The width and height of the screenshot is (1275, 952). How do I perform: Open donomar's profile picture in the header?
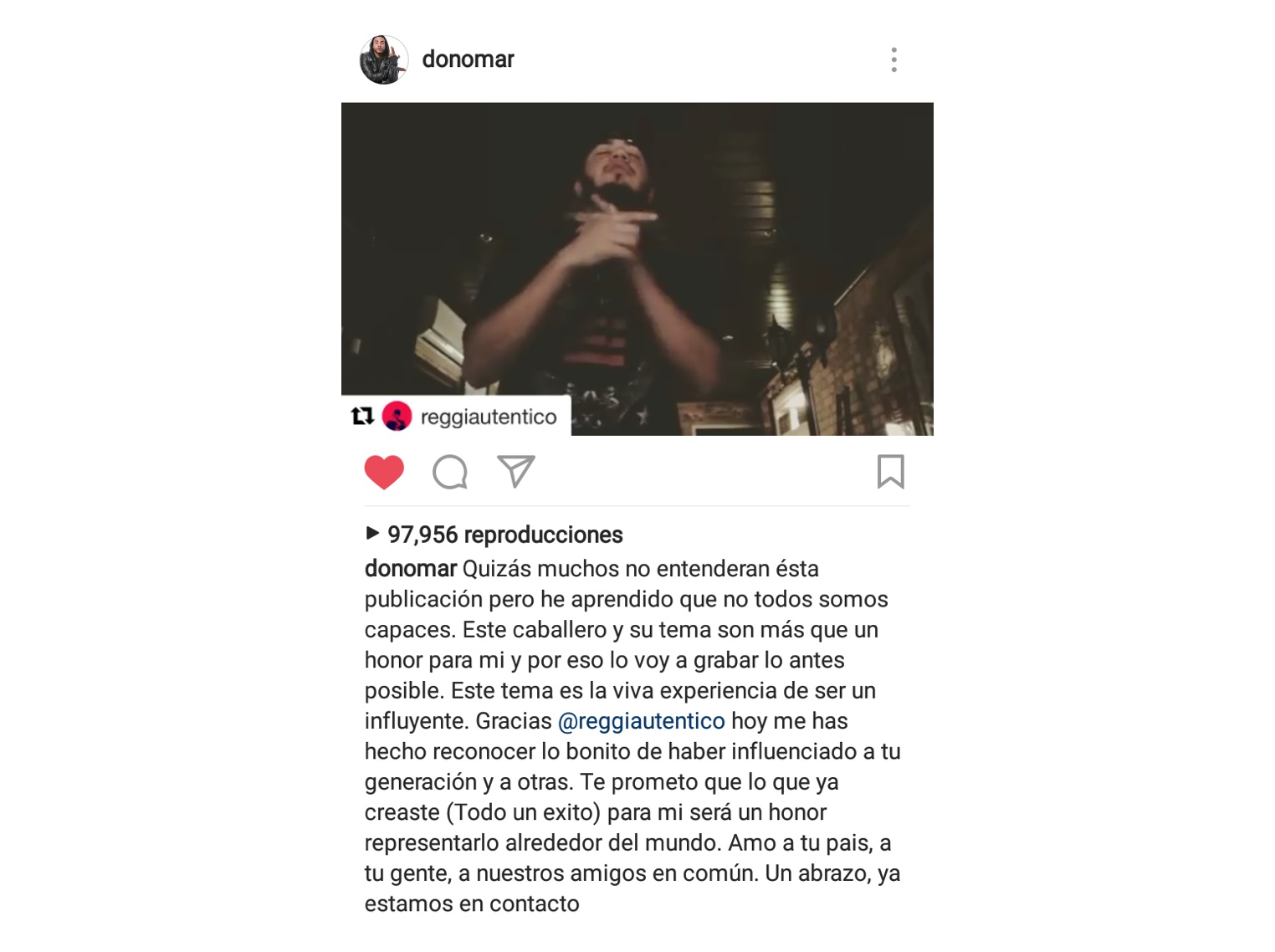tap(384, 59)
